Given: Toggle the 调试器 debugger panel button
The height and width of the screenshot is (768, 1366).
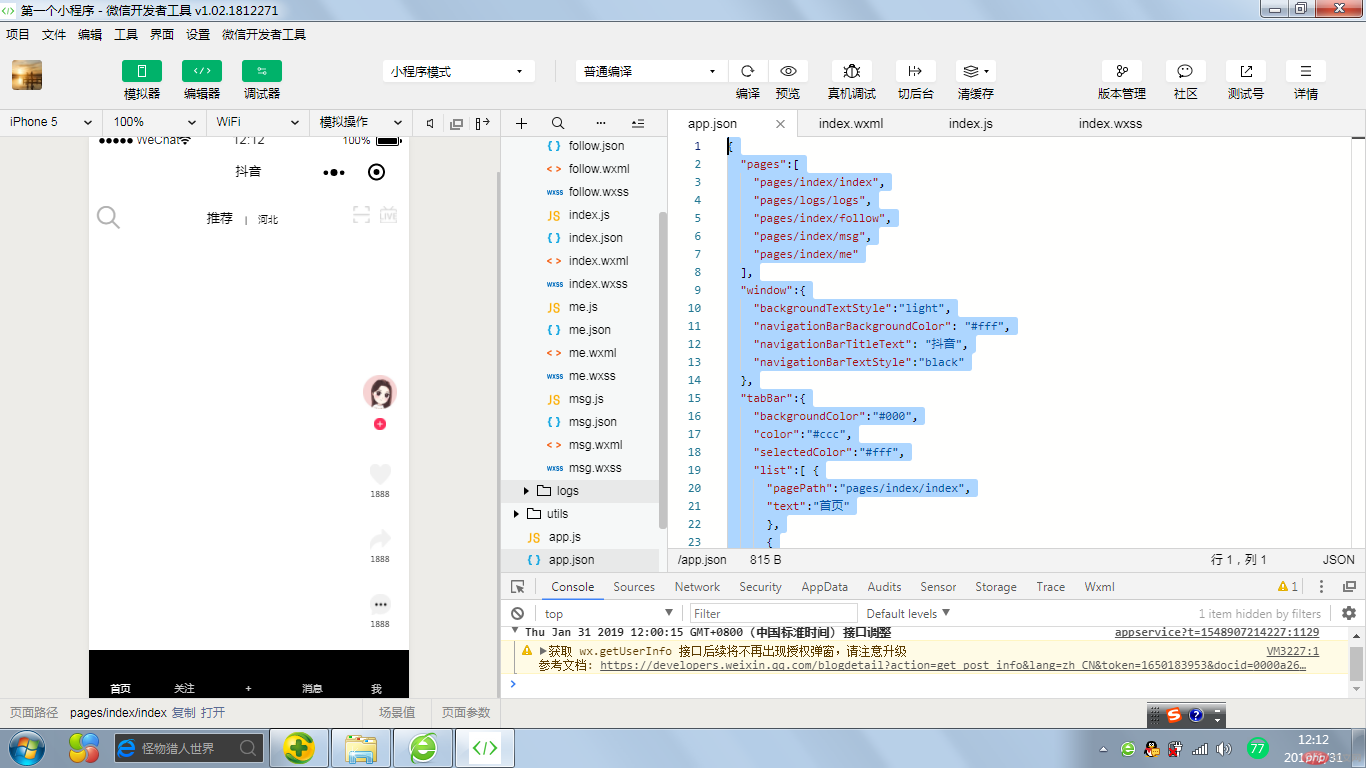Looking at the screenshot, I should (x=262, y=71).
